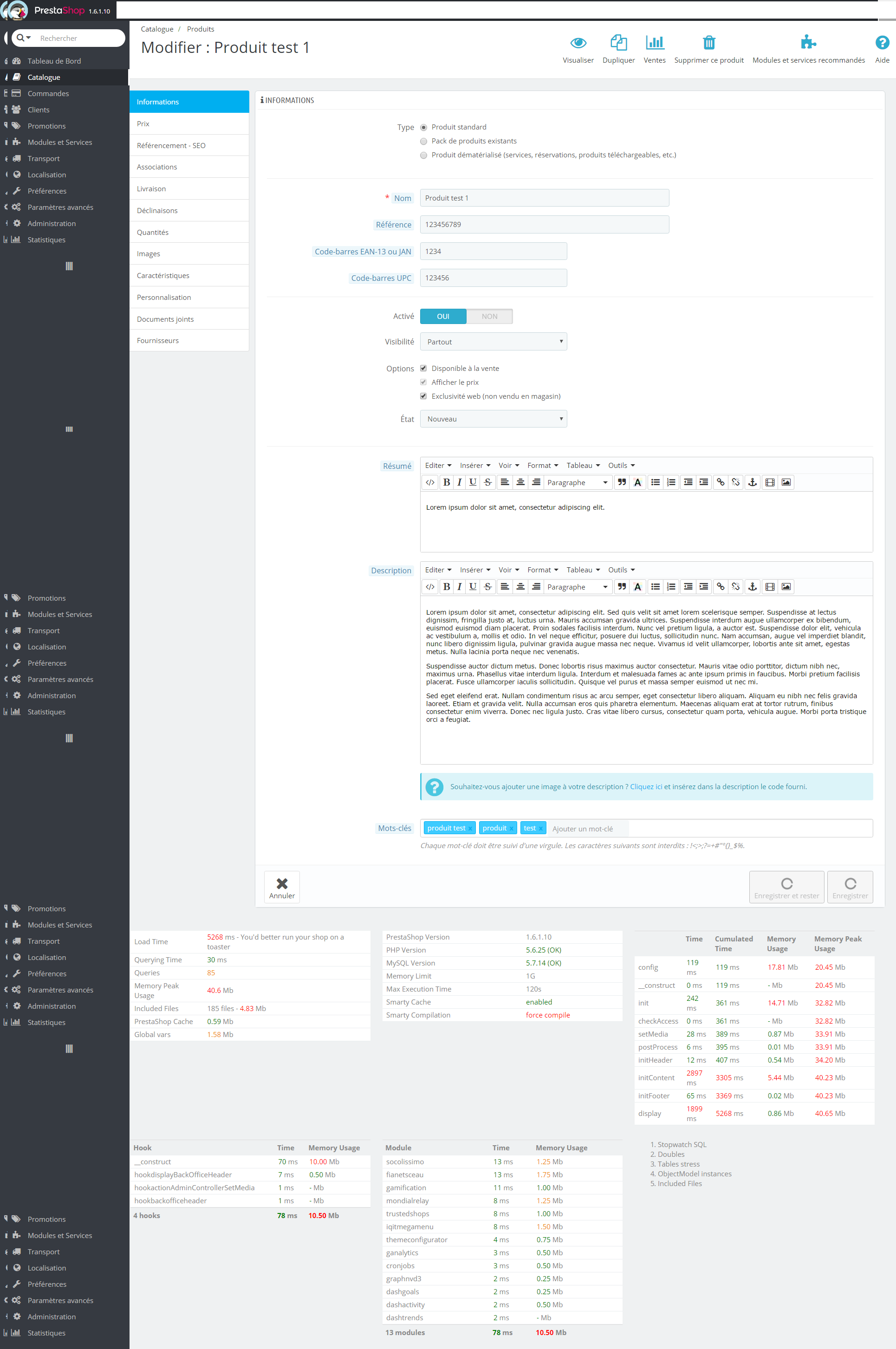Click the Enregistrer button
Screen dimensions: 896x1349
(x=850, y=887)
